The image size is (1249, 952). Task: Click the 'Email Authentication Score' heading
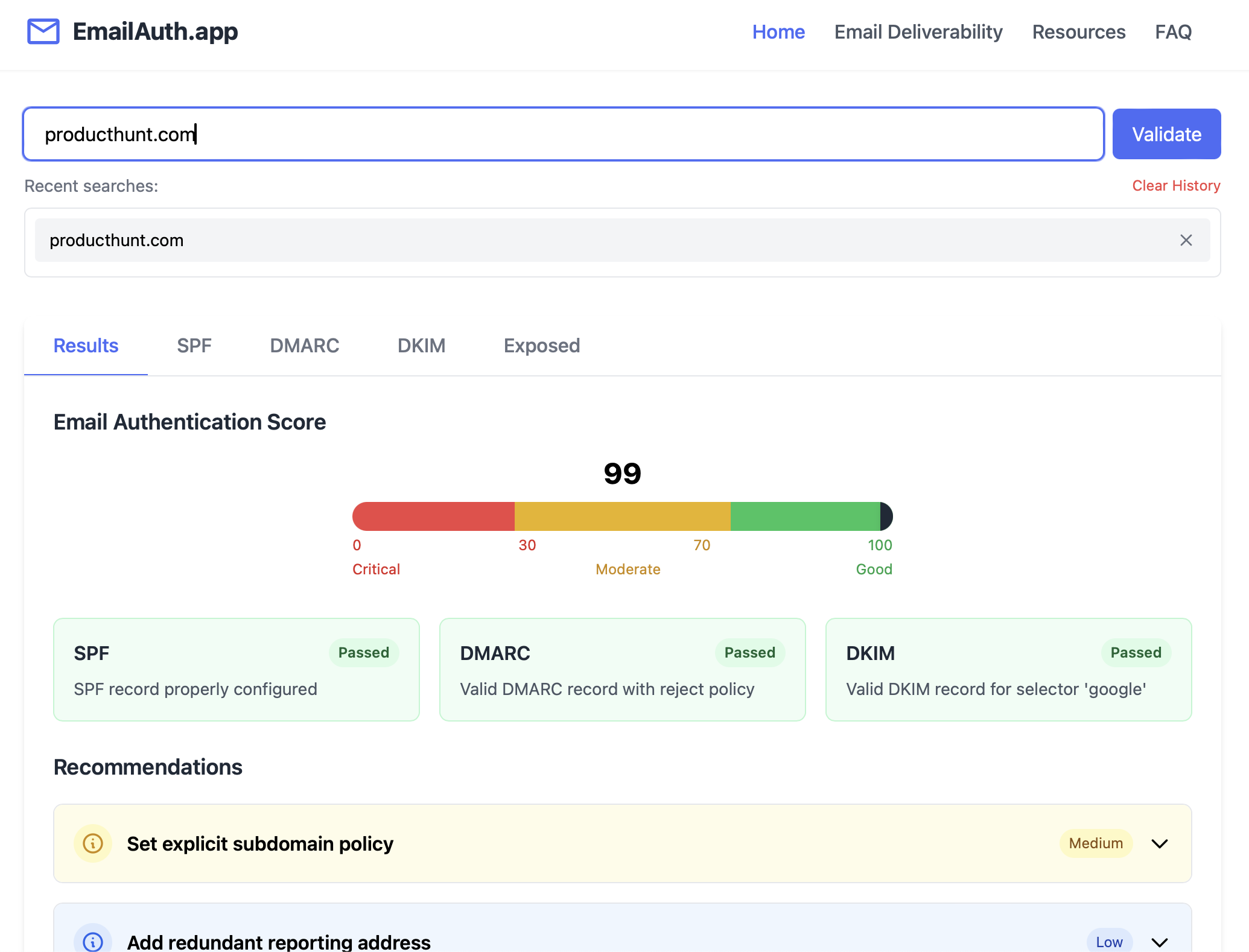189,422
